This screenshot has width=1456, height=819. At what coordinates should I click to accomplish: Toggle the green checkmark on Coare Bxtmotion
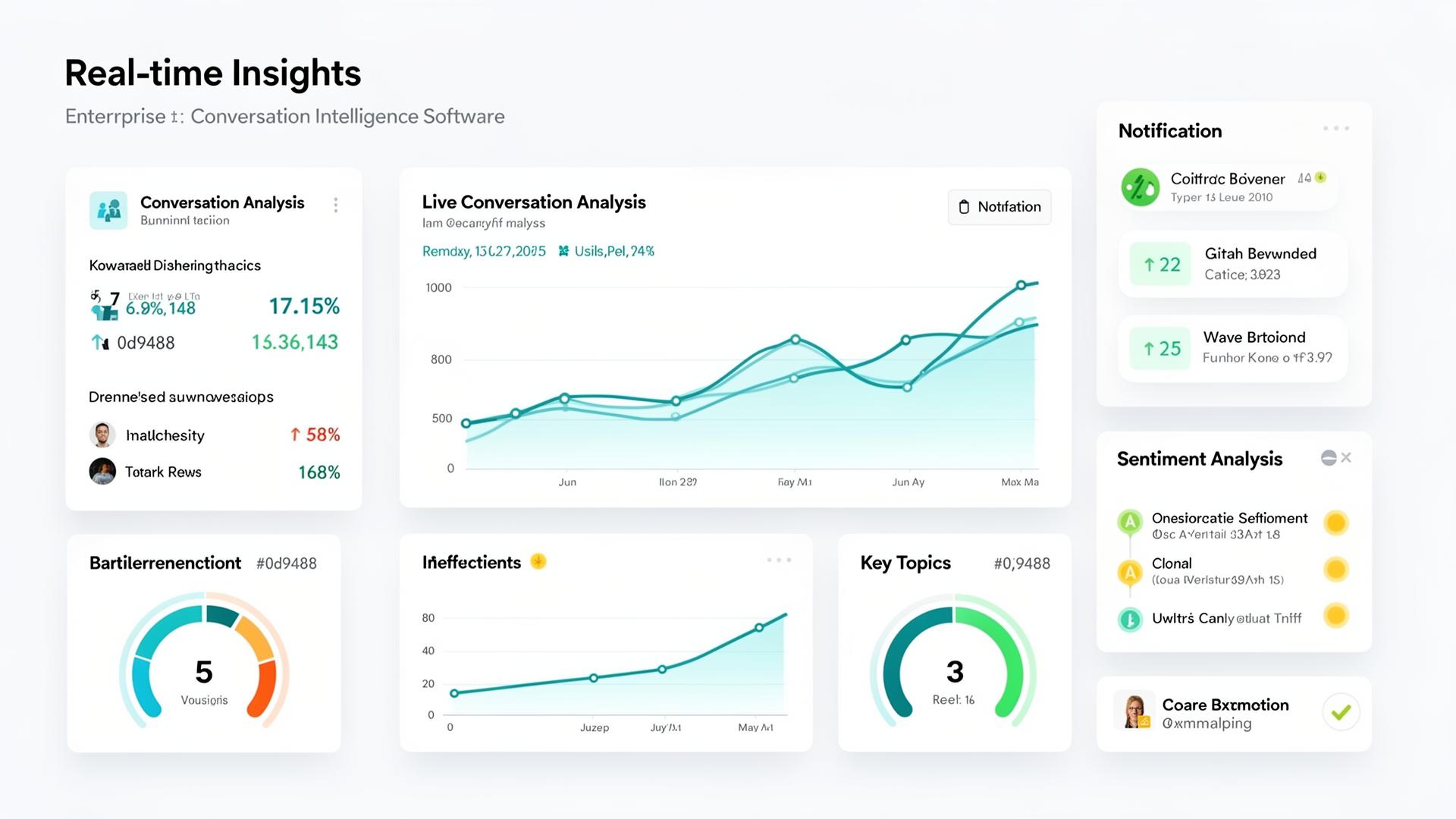(x=1341, y=712)
